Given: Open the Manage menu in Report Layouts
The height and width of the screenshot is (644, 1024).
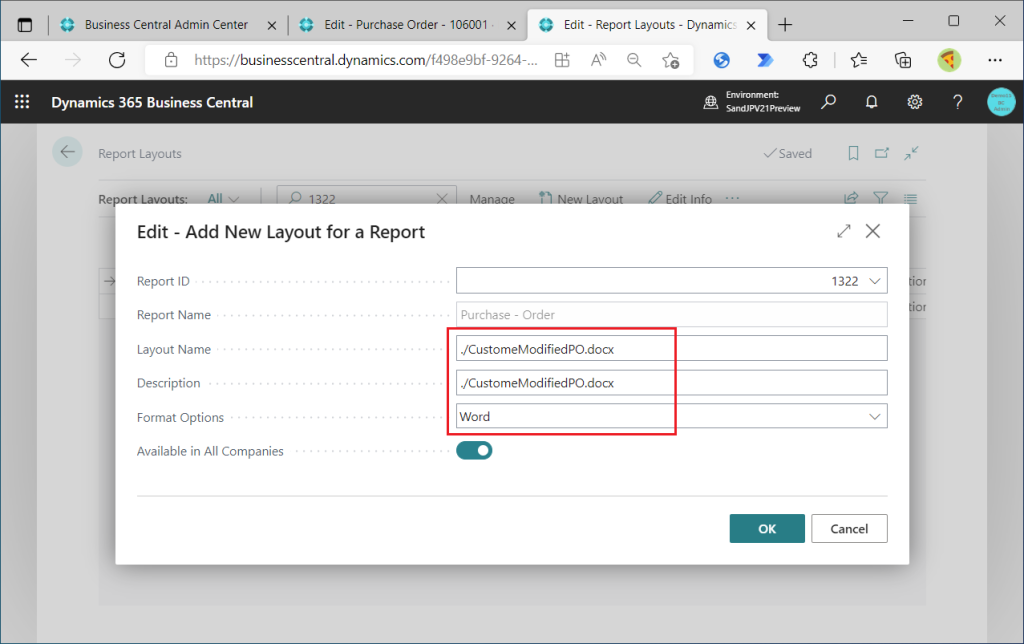Looking at the screenshot, I should pyautogui.click(x=492, y=199).
